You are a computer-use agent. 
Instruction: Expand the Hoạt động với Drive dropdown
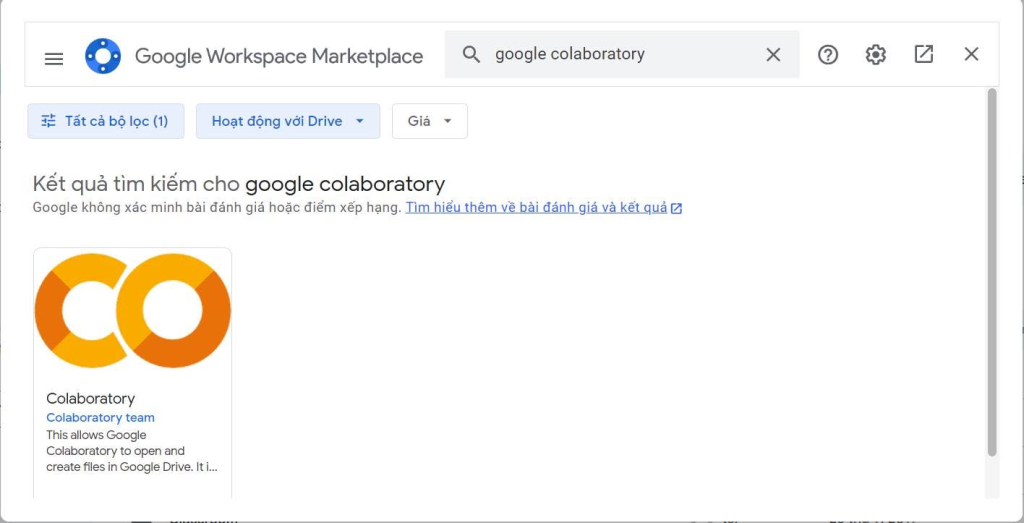(x=288, y=121)
